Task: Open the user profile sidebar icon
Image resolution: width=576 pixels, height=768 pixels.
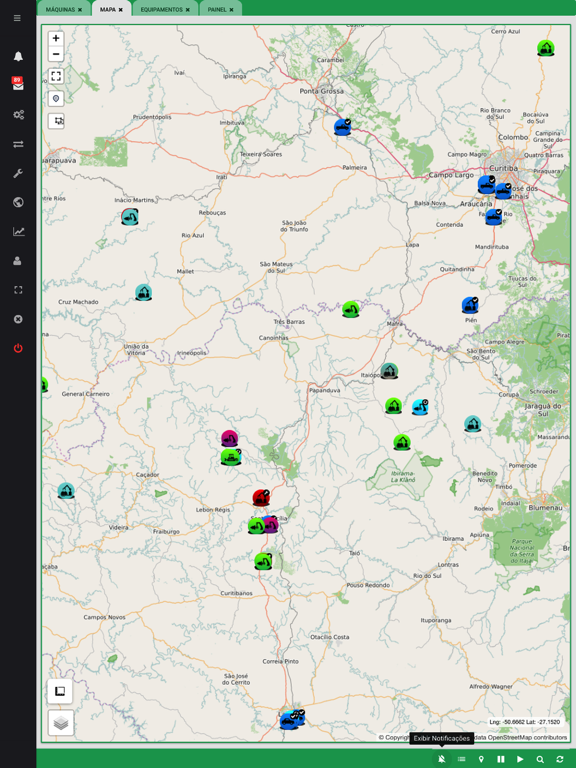Action: (x=18, y=261)
